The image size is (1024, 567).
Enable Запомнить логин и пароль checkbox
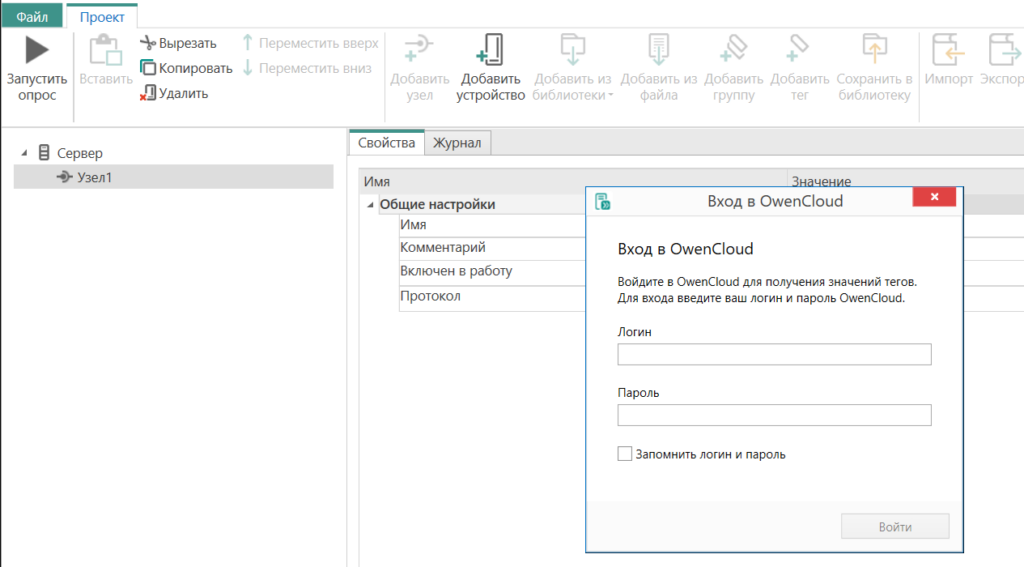click(x=624, y=453)
